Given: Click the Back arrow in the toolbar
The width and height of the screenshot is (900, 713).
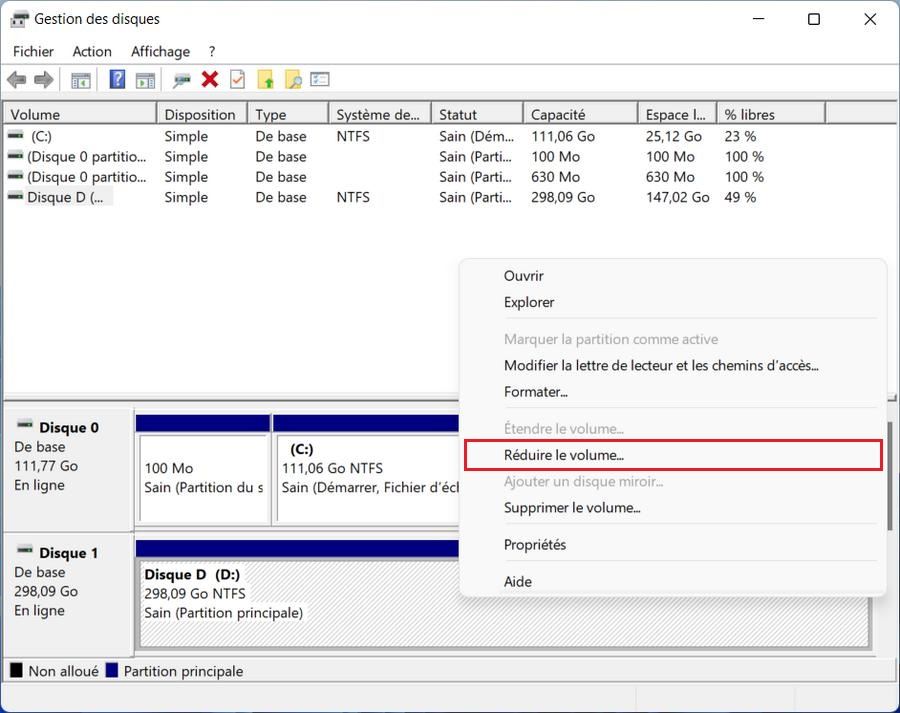Looking at the screenshot, I should pos(16,80).
